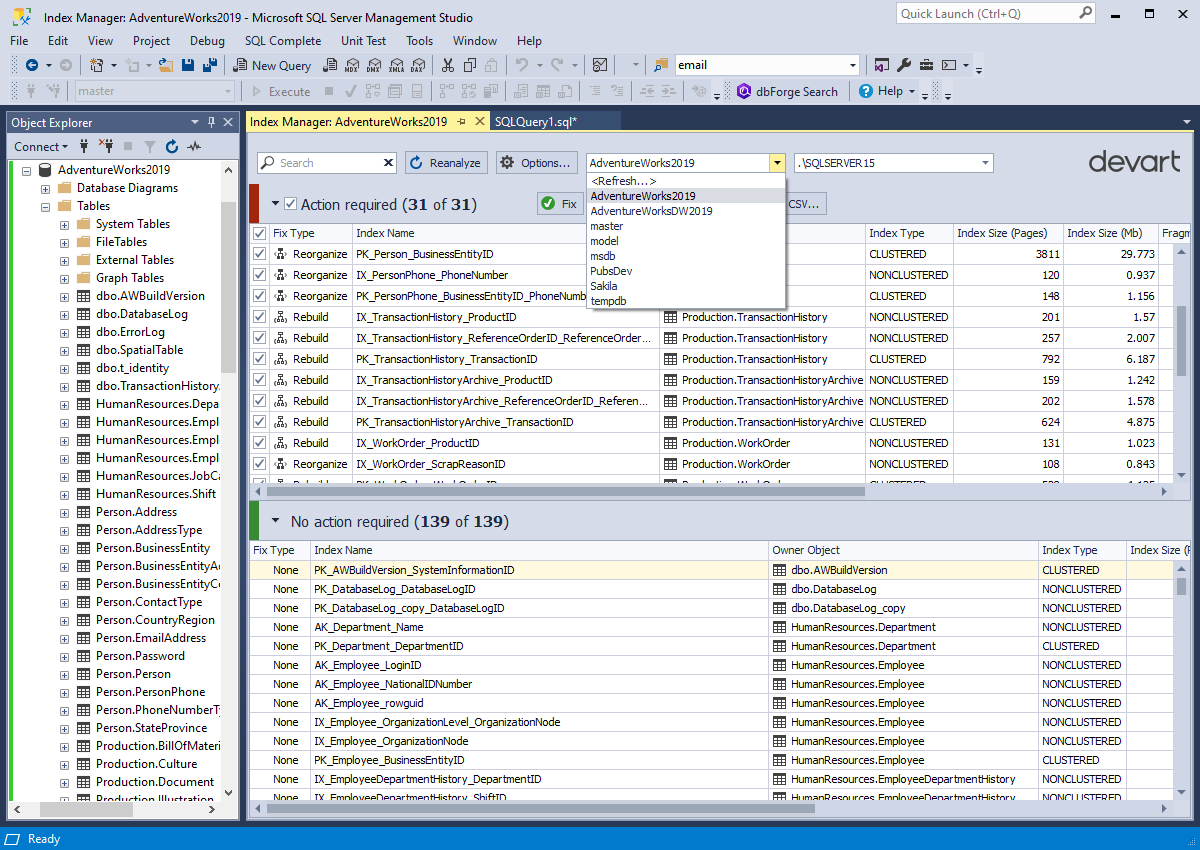Click the Cut icon on the standard toolbar

coord(447,64)
